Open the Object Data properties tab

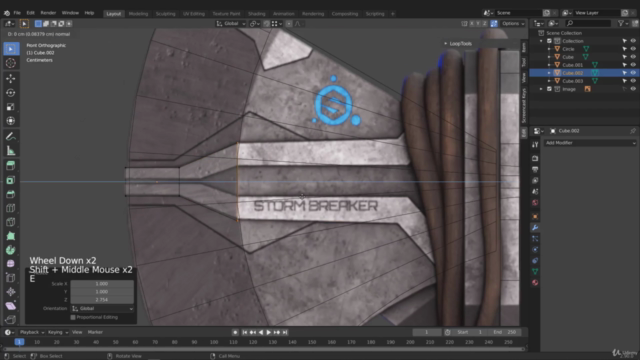pos(535,271)
